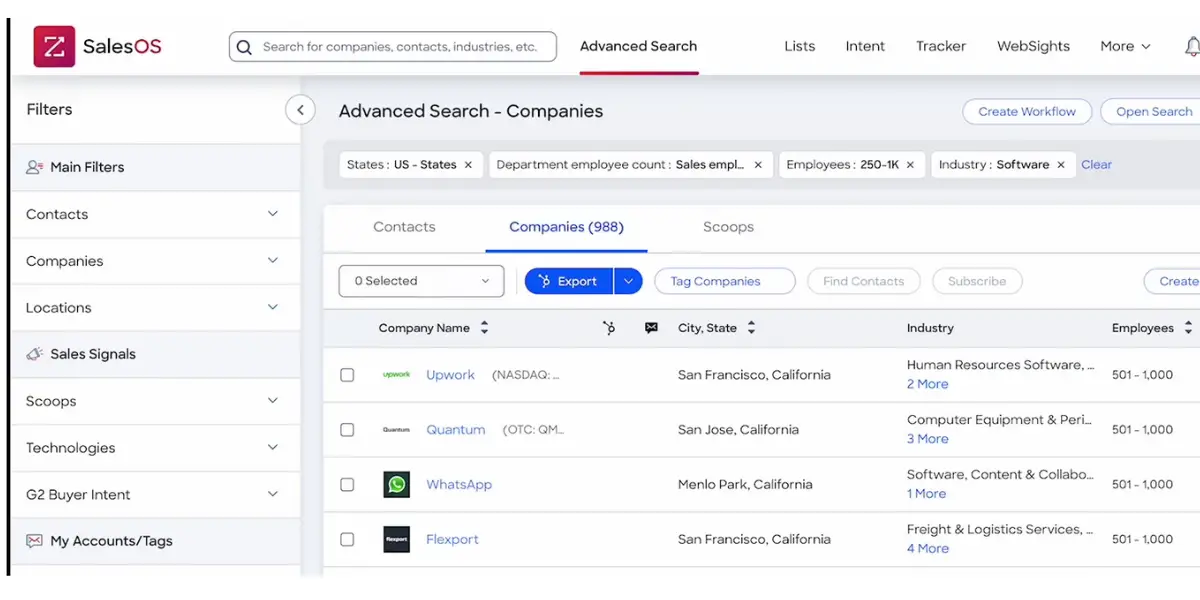
Task: Switch to the Scoops results tab
Action: point(728,227)
